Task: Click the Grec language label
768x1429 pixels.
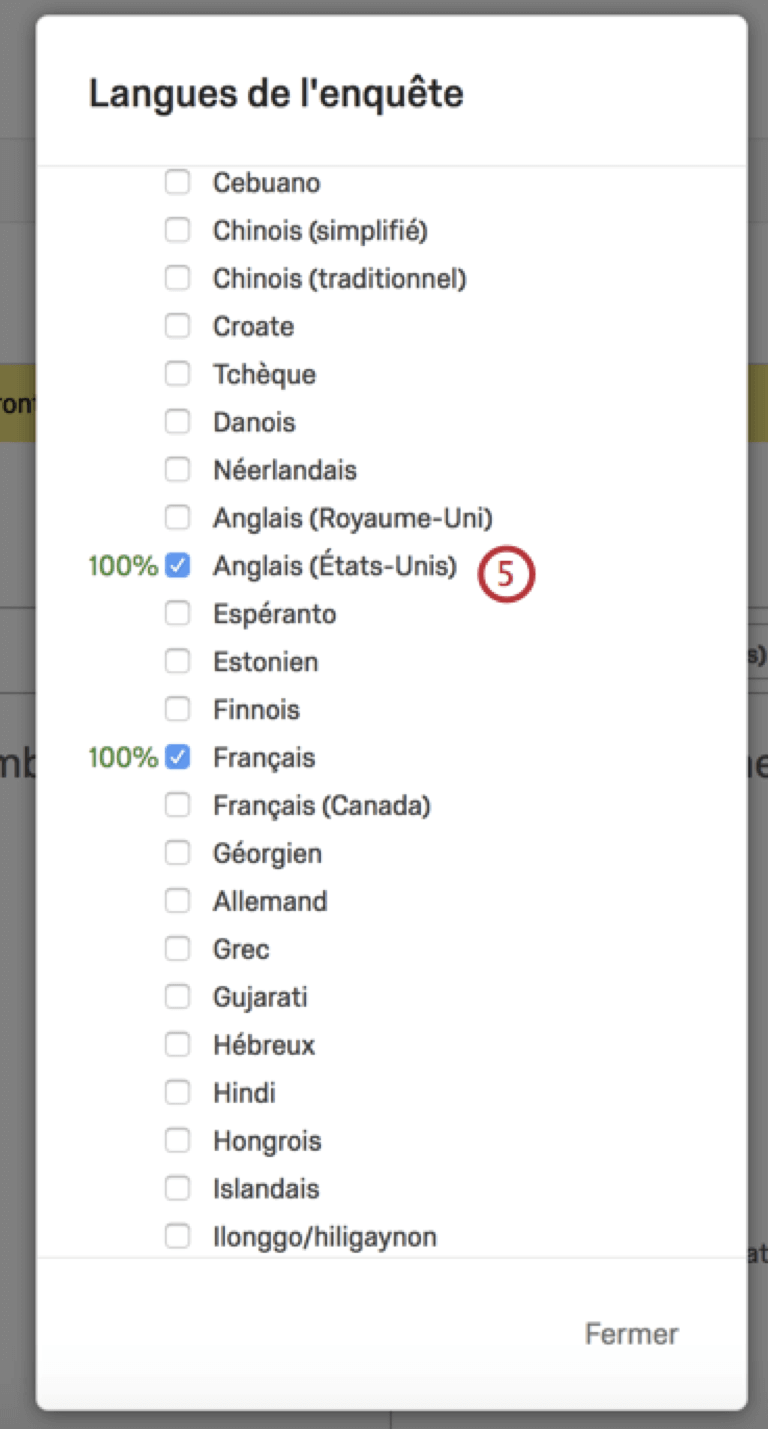Action: tap(241, 949)
